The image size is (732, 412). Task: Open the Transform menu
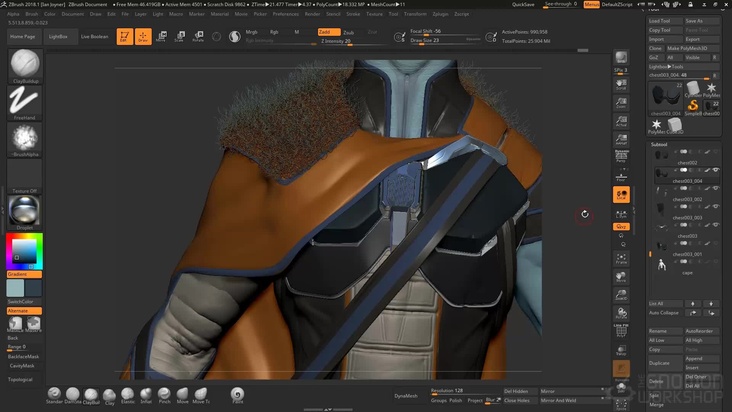tap(415, 14)
